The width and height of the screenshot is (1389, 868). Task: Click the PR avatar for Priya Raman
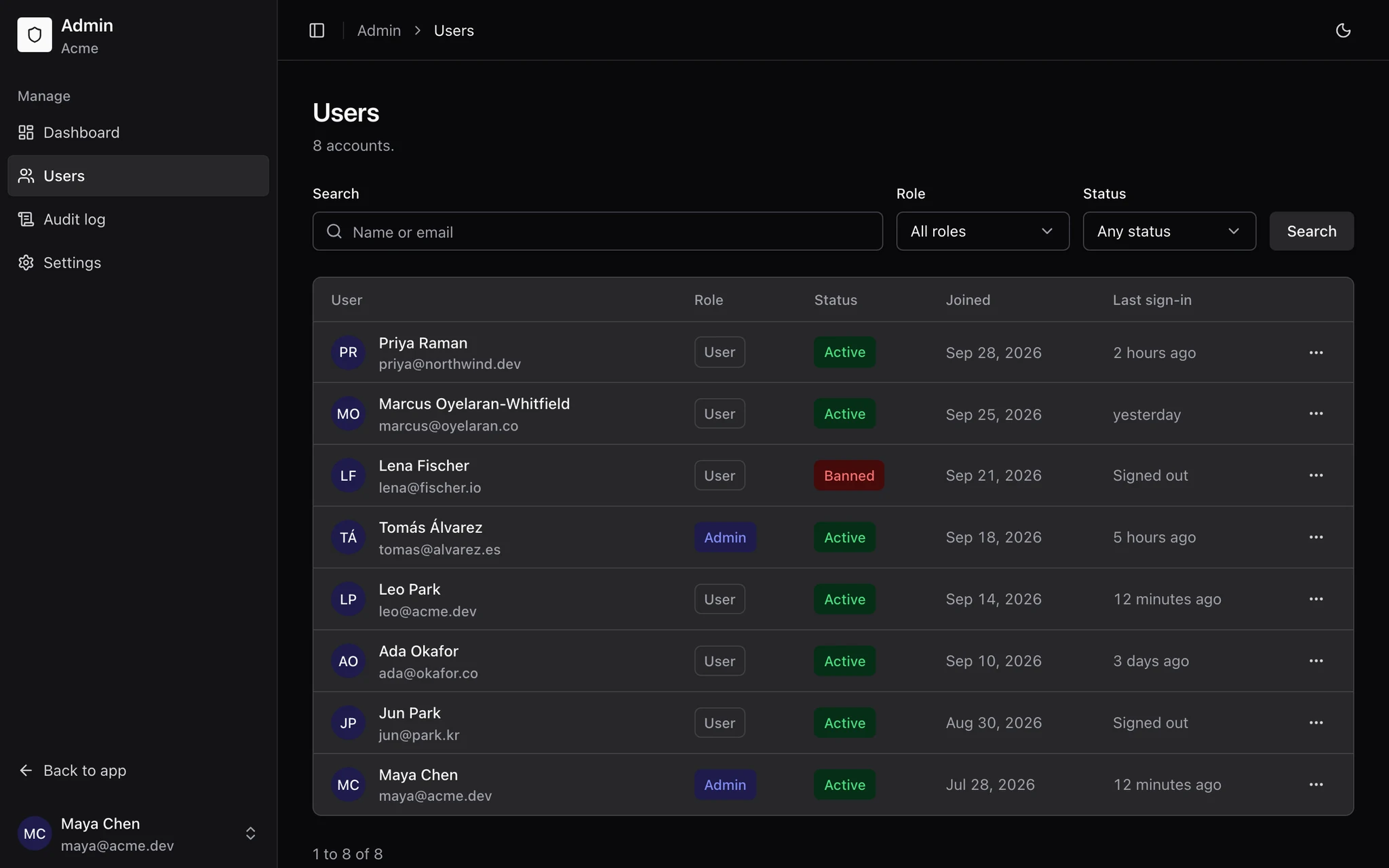point(348,353)
